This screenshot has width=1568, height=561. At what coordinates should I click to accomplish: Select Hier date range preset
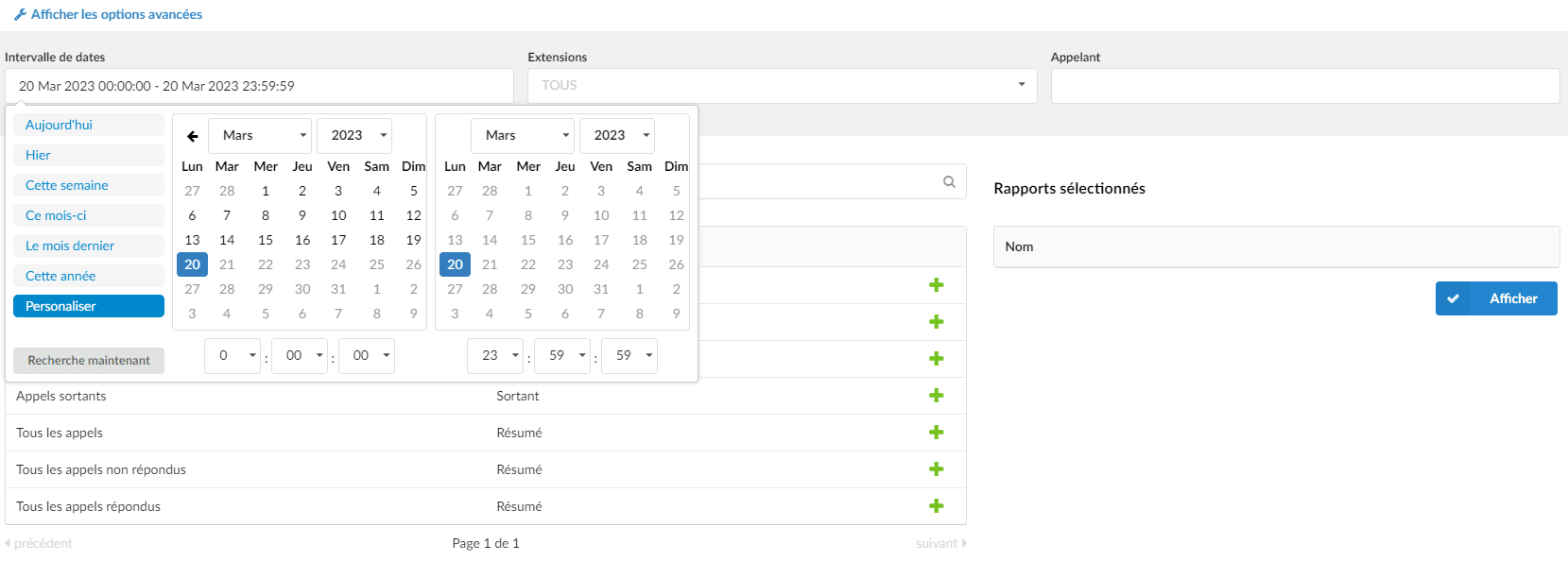click(89, 155)
